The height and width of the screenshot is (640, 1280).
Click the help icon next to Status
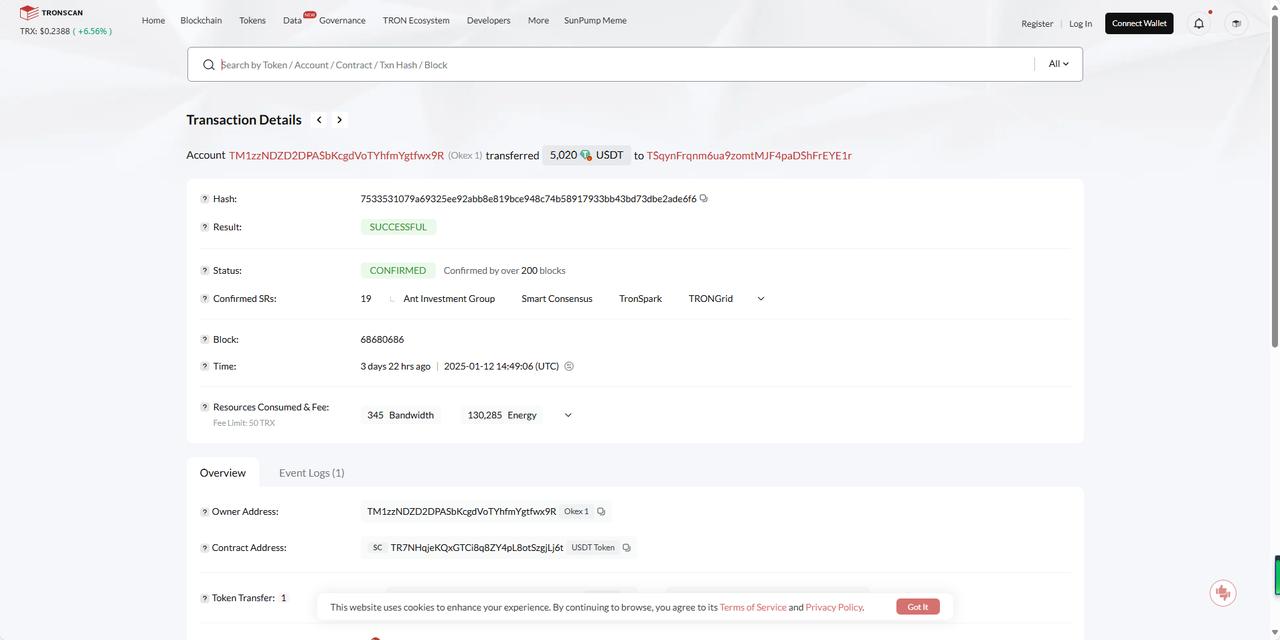point(205,271)
